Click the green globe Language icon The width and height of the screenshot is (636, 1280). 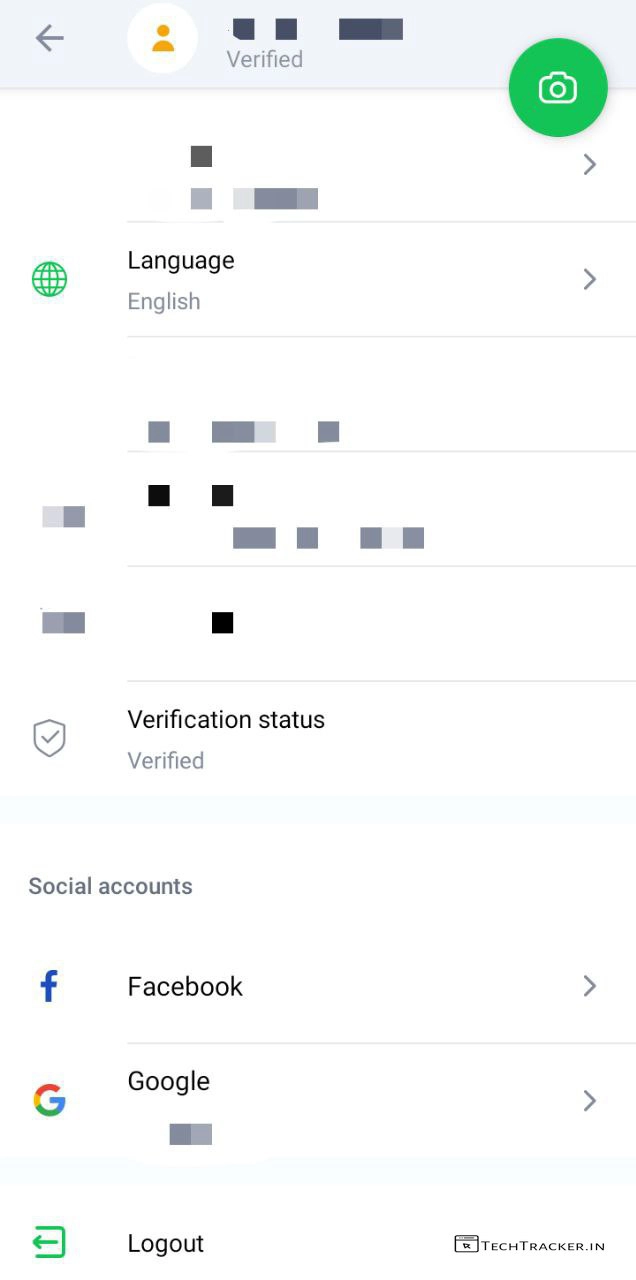49,280
